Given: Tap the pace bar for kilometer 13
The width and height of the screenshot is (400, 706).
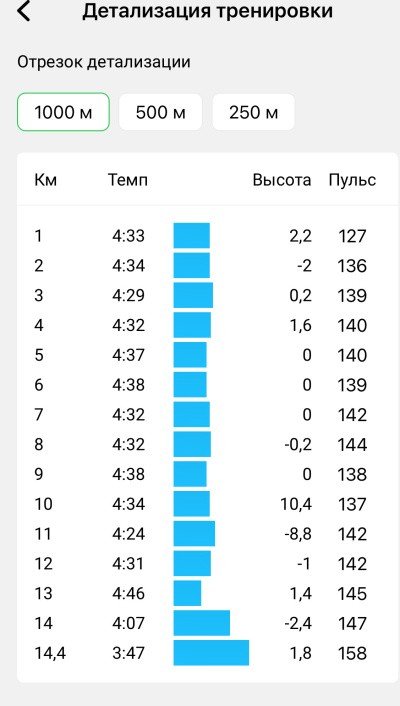Looking at the screenshot, I should (187, 593).
